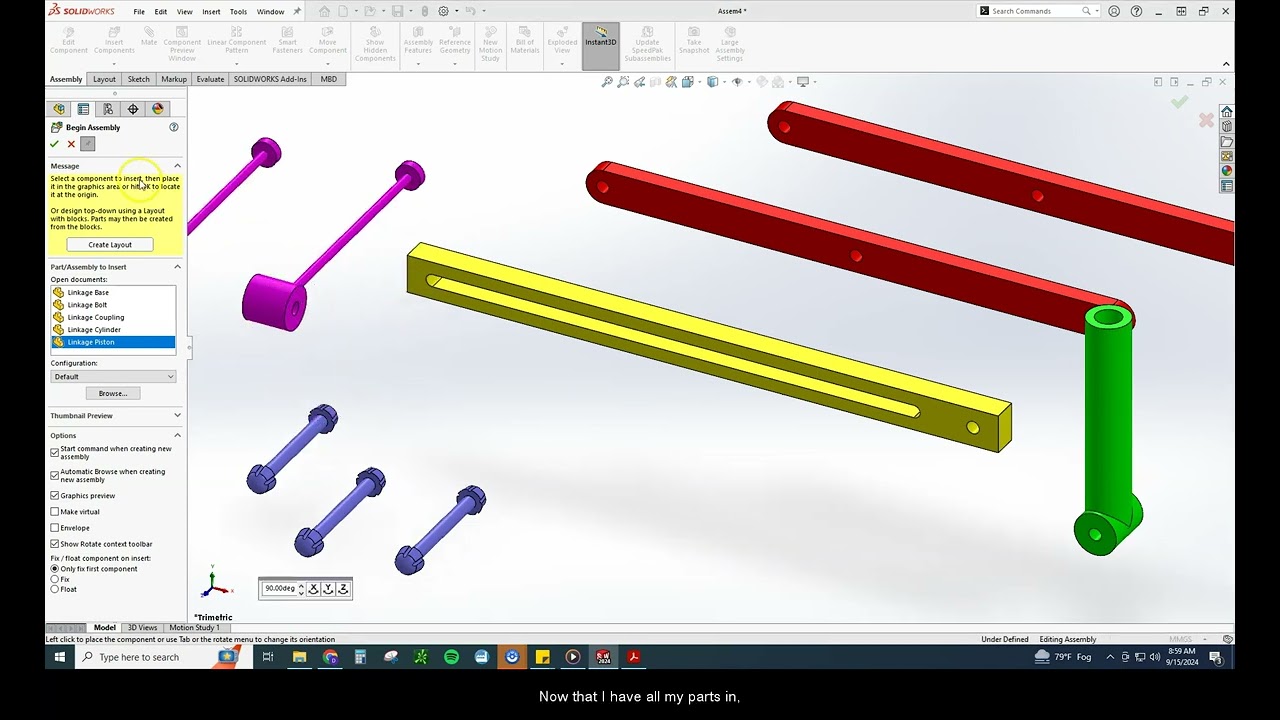The height and width of the screenshot is (720, 1280).
Task: Click the Save icon in title bar
Action: [397, 11]
